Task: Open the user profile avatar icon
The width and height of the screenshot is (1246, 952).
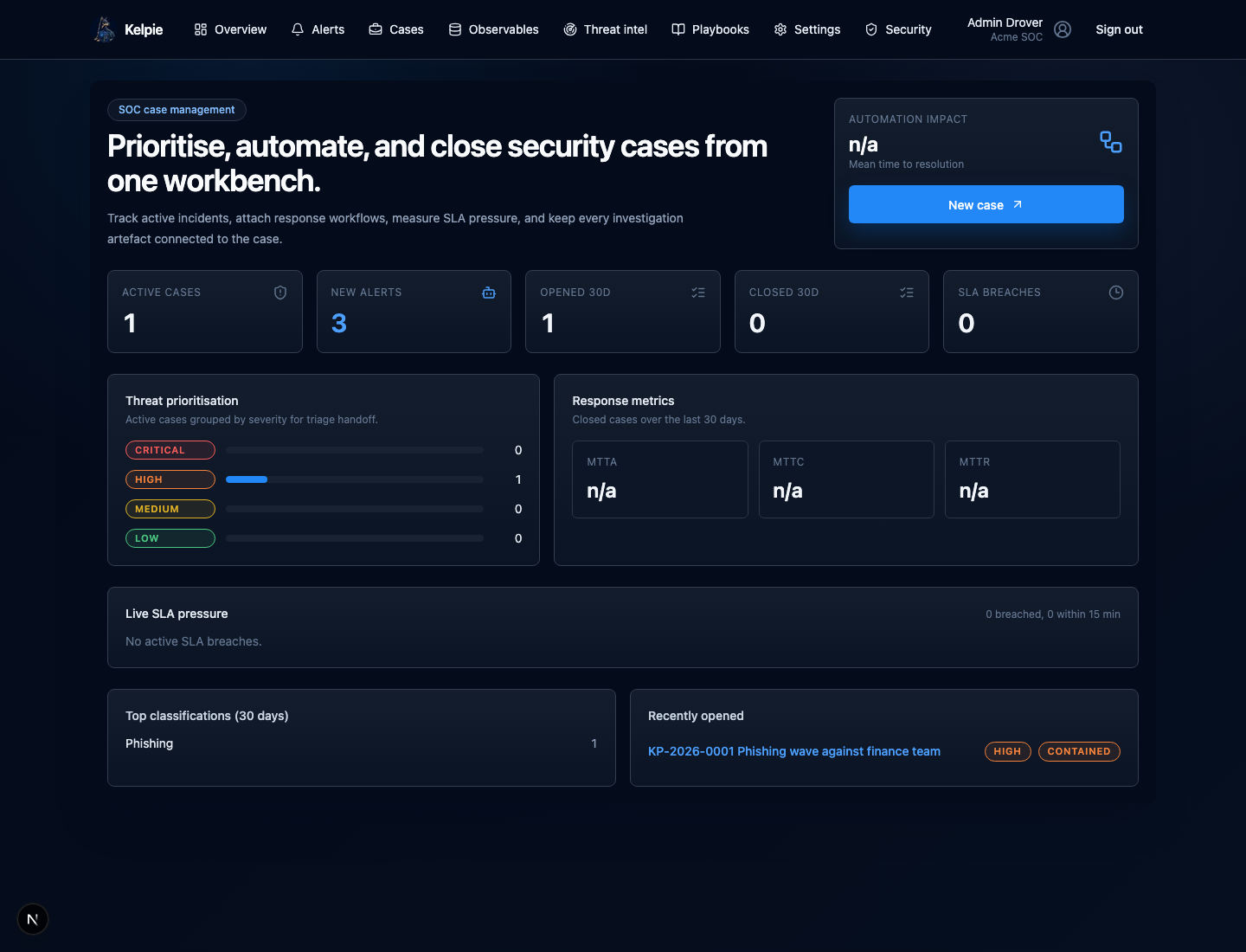Action: [1063, 29]
